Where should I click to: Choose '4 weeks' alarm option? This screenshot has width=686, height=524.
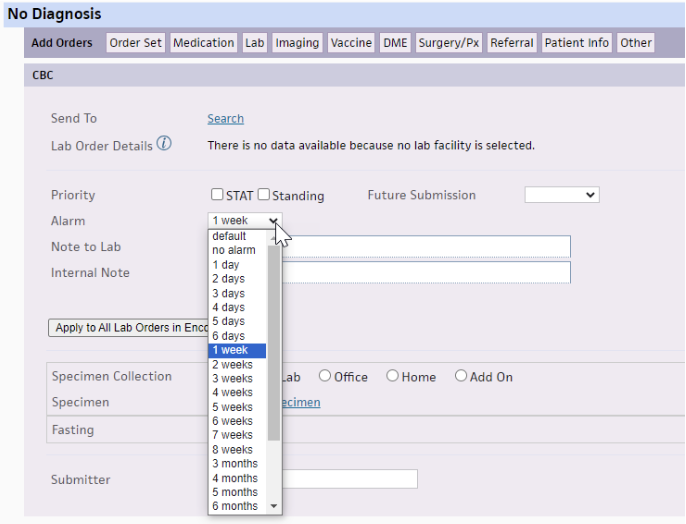click(237, 392)
